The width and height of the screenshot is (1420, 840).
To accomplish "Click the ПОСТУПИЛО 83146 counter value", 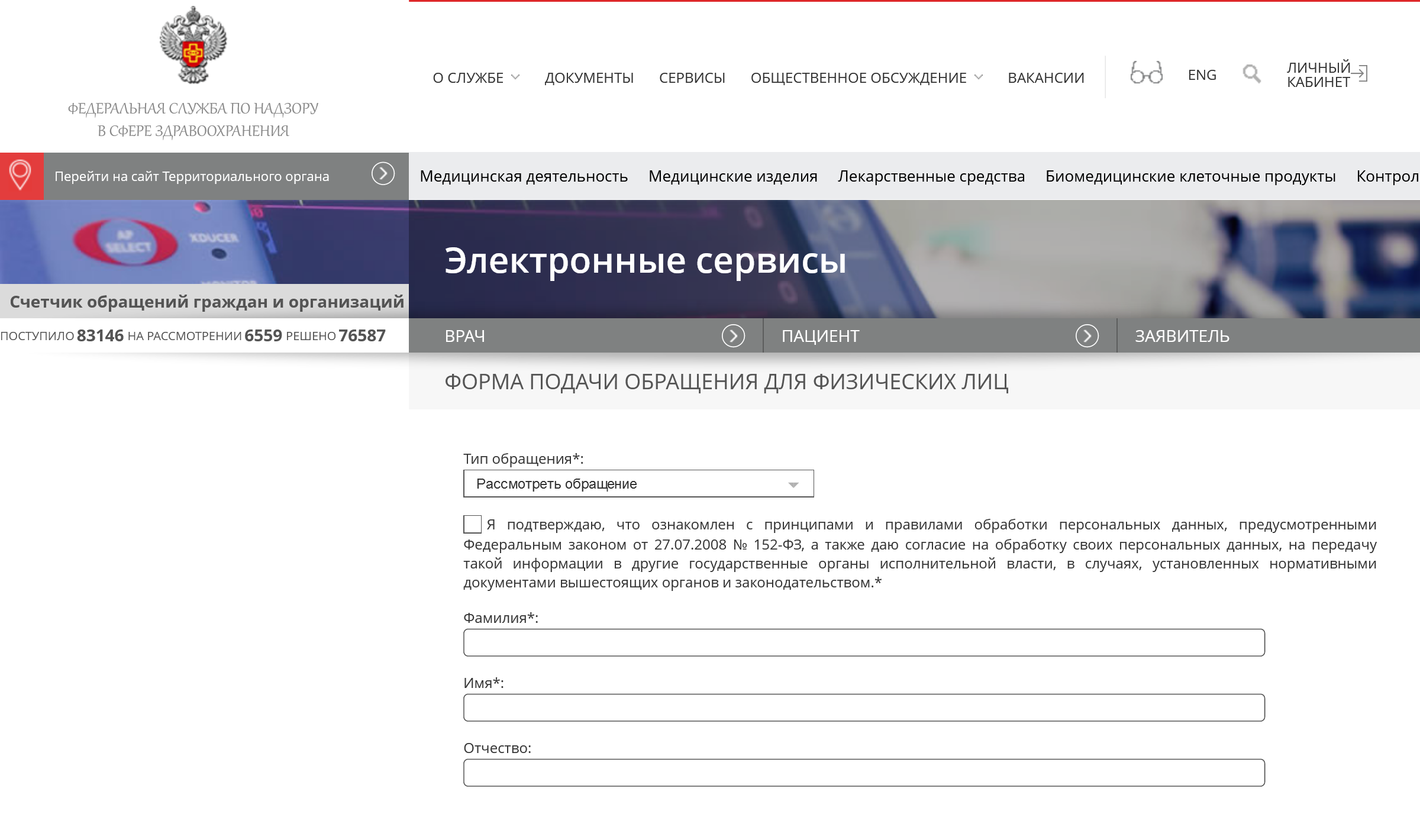I will click(62, 336).
